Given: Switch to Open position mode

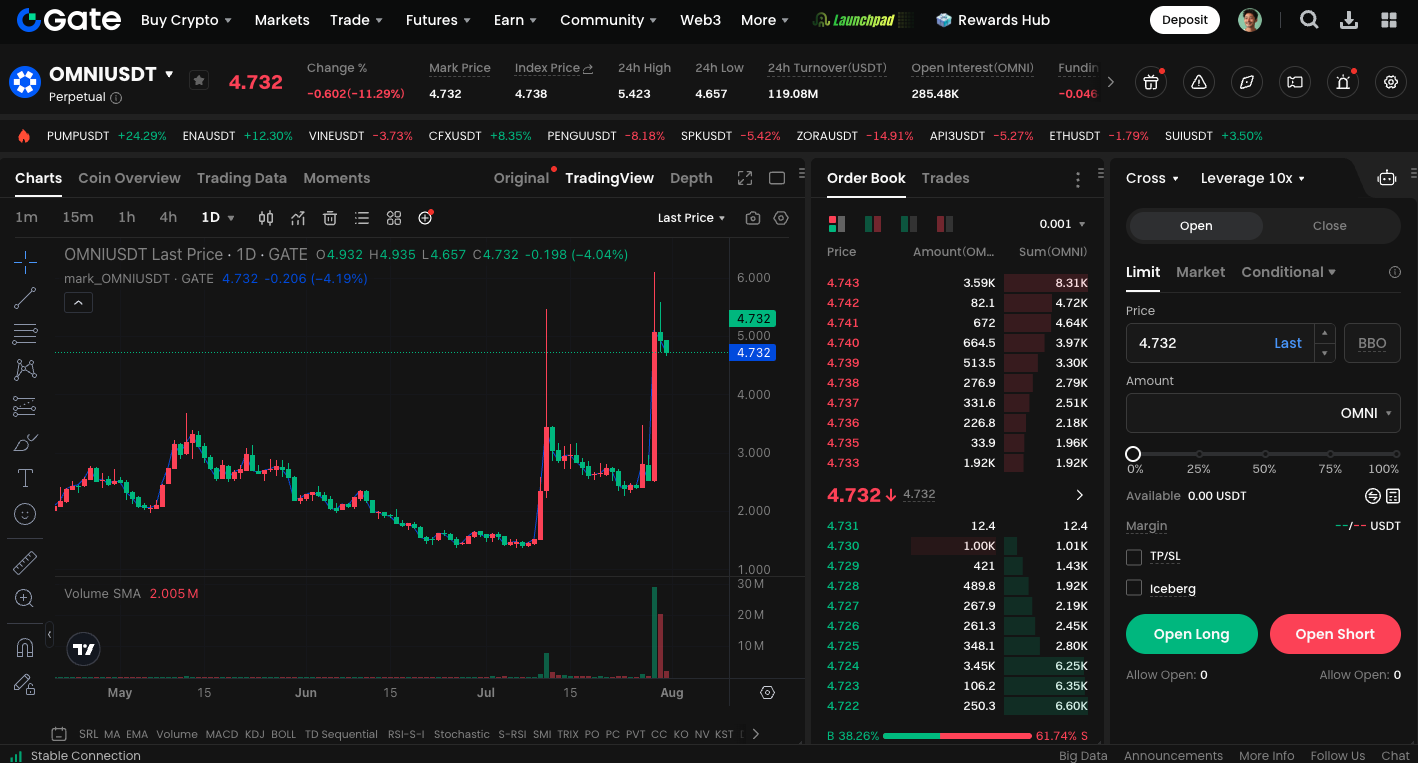Looking at the screenshot, I should [1196, 226].
